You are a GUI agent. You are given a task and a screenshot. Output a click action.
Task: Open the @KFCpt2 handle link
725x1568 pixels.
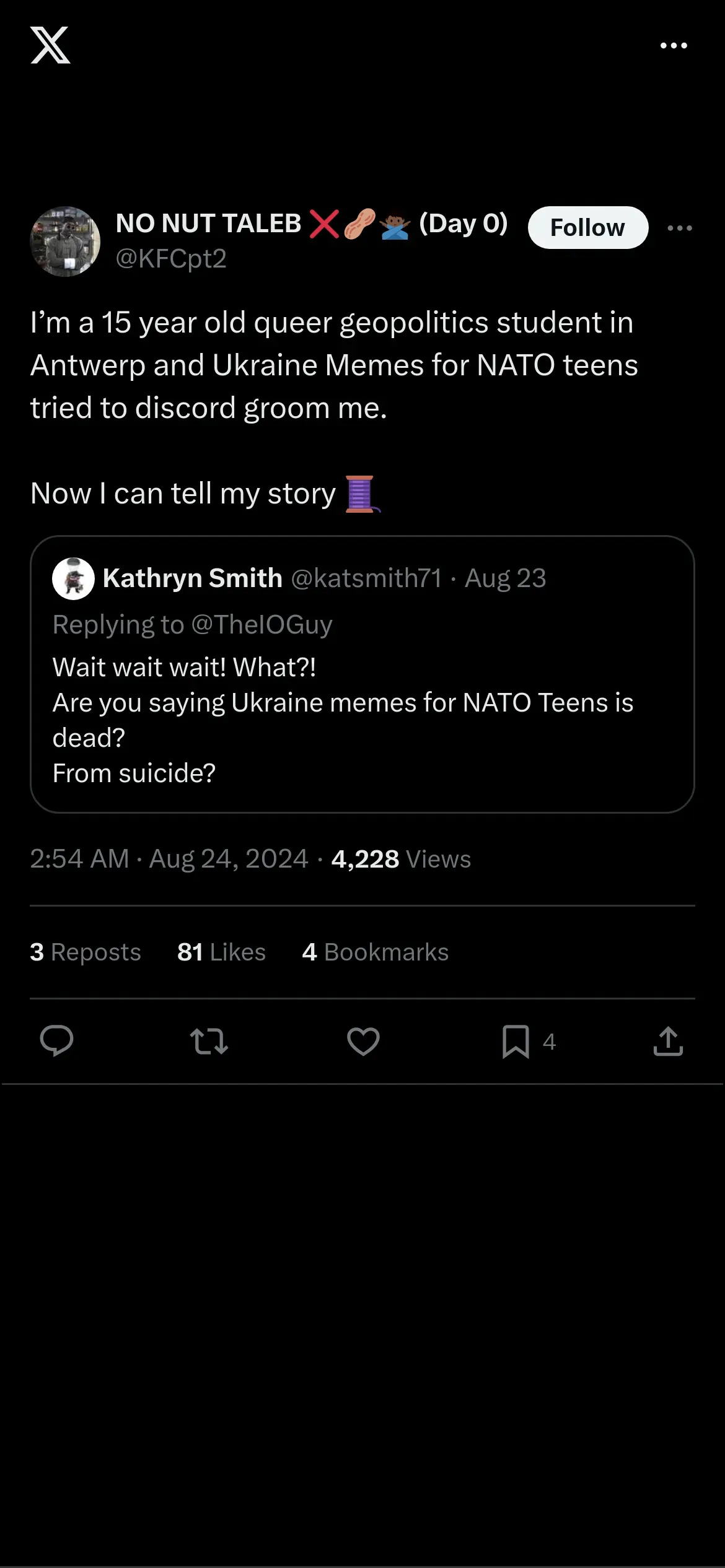click(171, 258)
